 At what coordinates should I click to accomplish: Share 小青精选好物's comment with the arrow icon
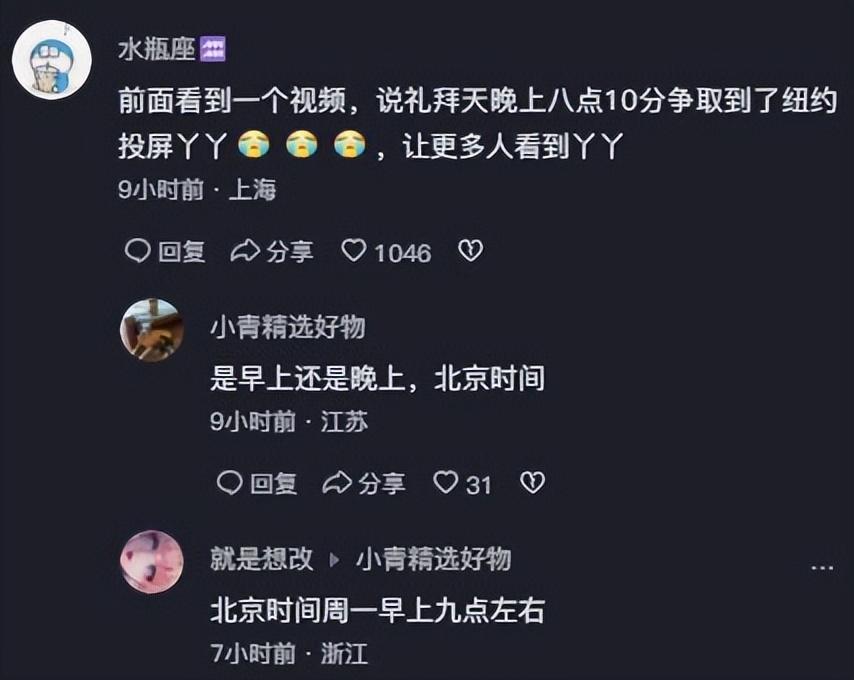[x=337, y=483]
